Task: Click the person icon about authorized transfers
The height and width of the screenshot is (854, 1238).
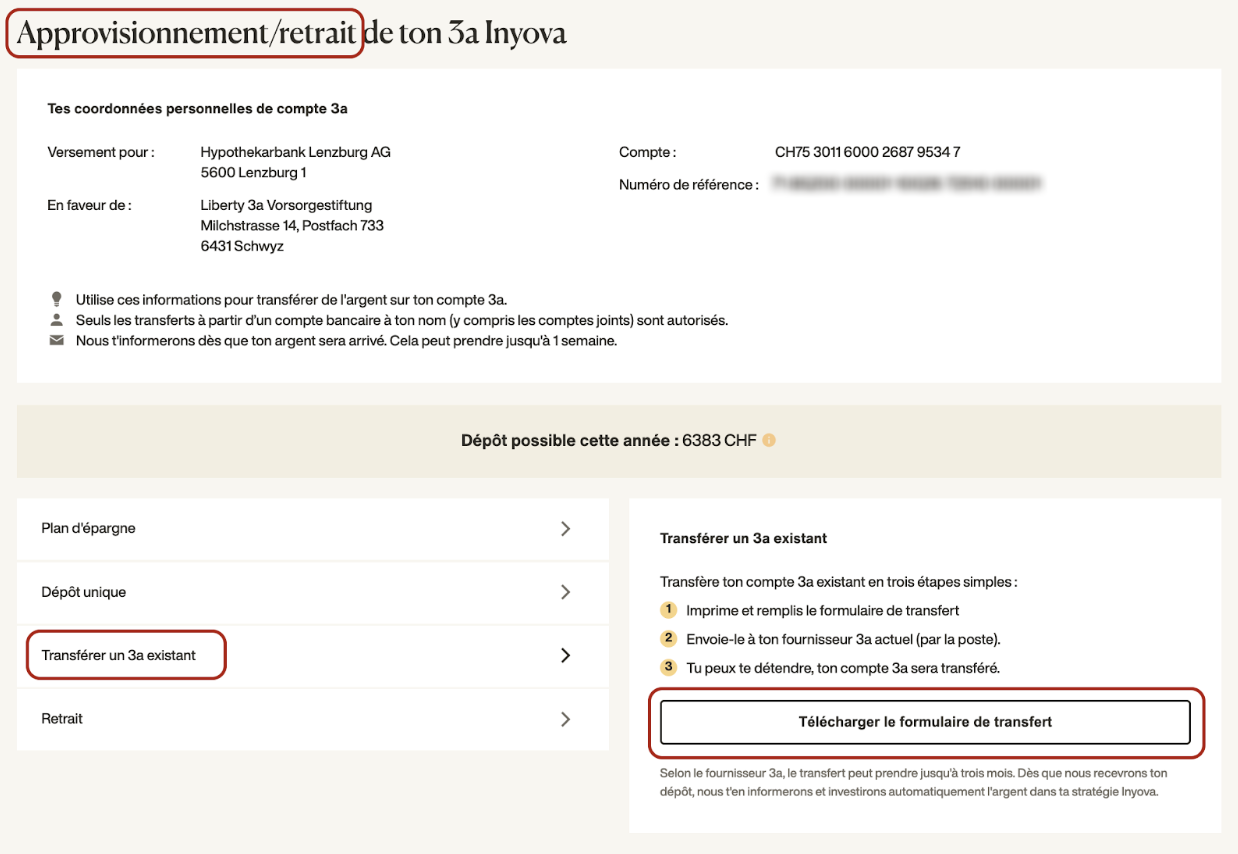Action: click(56, 320)
